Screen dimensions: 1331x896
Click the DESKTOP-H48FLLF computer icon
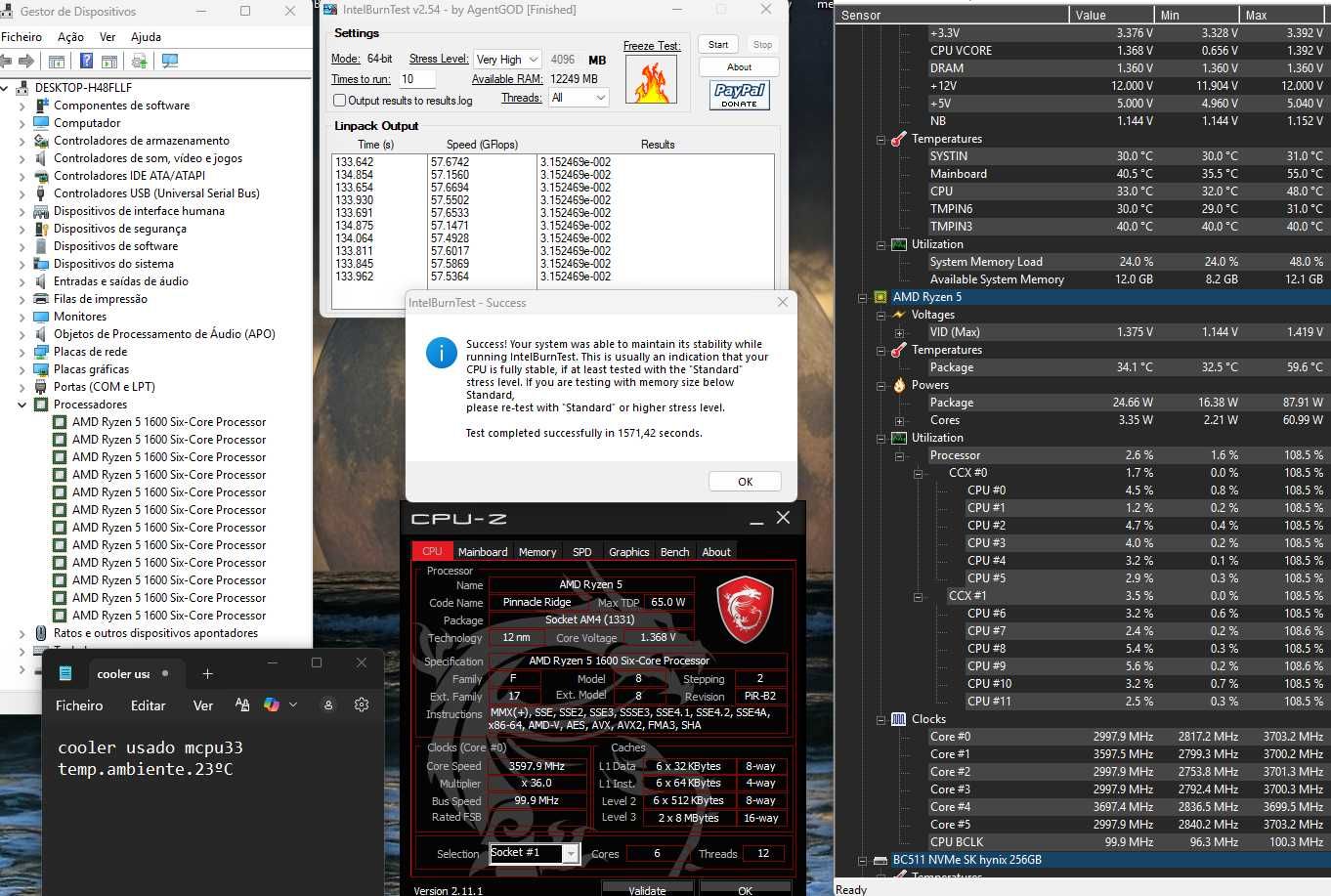[x=22, y=88]
